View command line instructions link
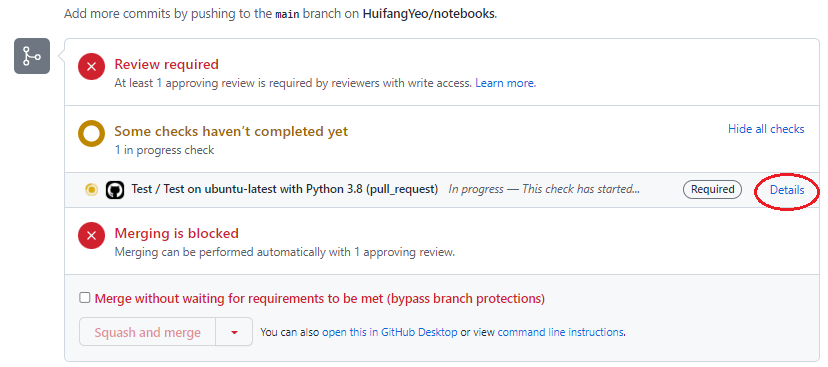828x367 pixels. click(560, 332)
